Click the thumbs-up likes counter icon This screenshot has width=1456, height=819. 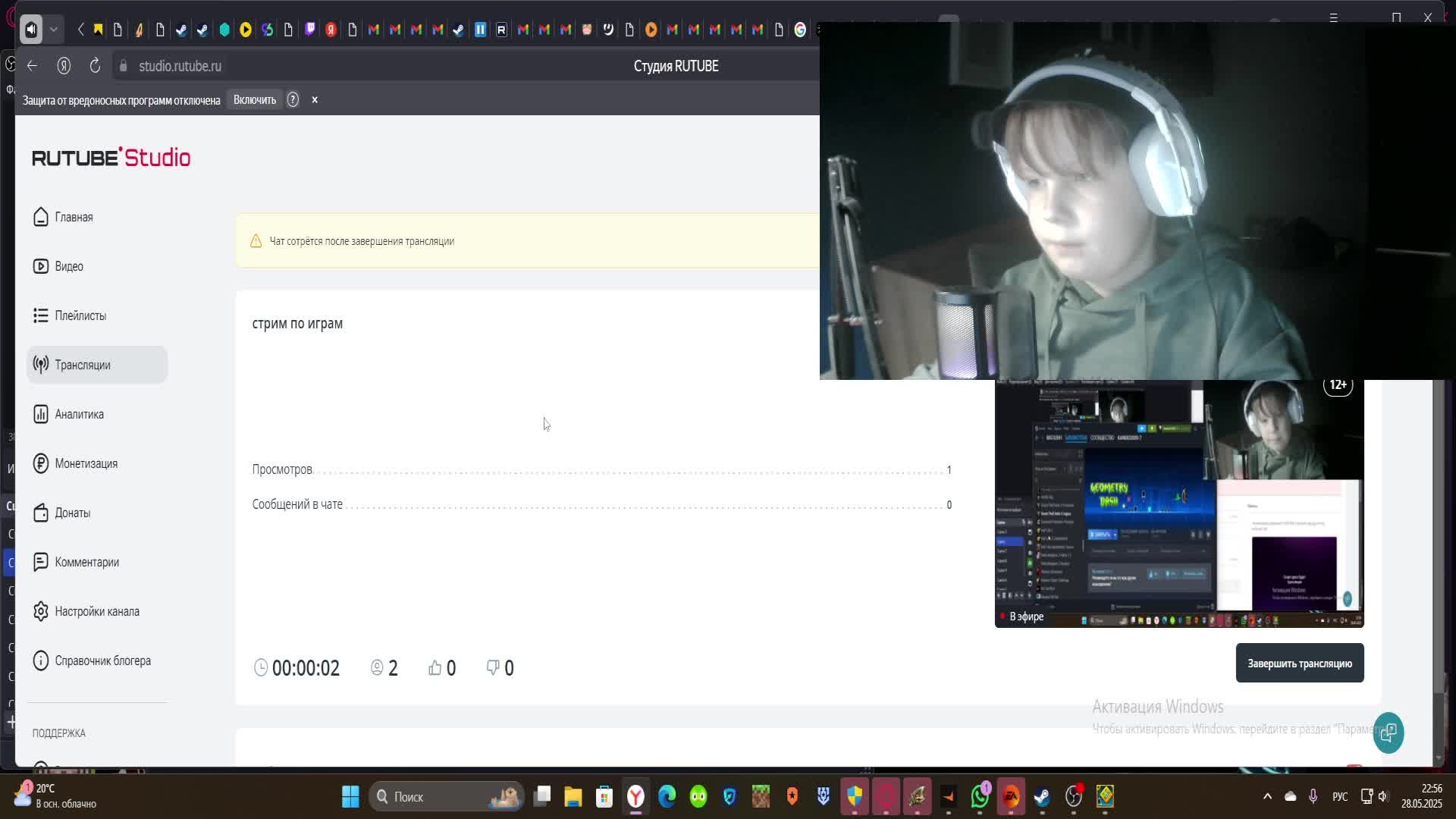(x=435, y=667)
